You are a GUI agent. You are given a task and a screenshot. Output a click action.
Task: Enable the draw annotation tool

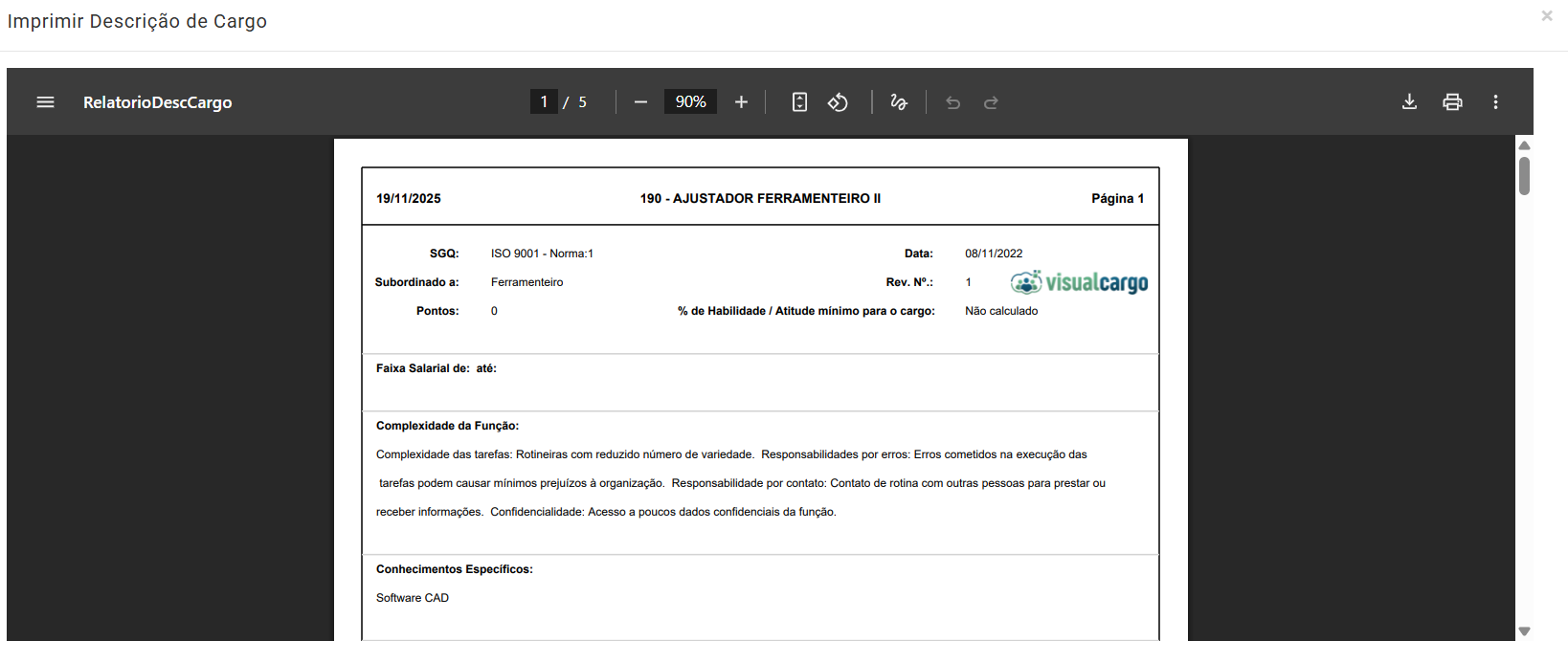tap(898, 102)
